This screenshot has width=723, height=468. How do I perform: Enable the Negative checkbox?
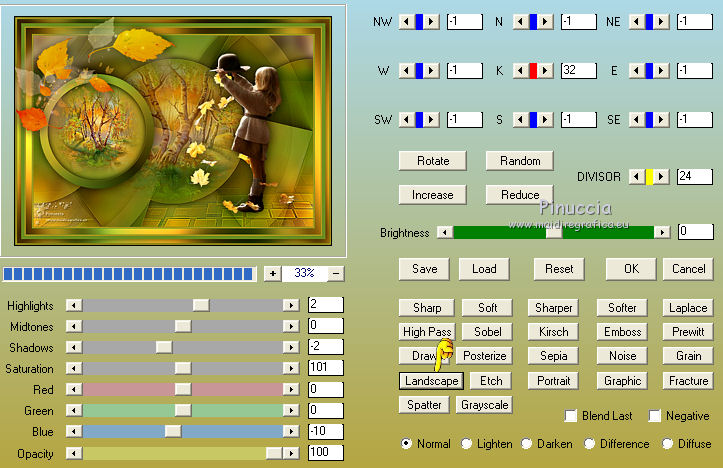[x=654, y=415]
